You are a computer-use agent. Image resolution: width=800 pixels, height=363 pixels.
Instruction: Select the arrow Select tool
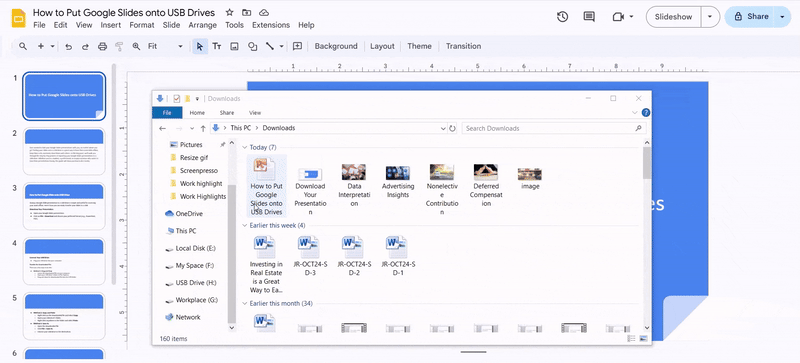pos(200,46)
